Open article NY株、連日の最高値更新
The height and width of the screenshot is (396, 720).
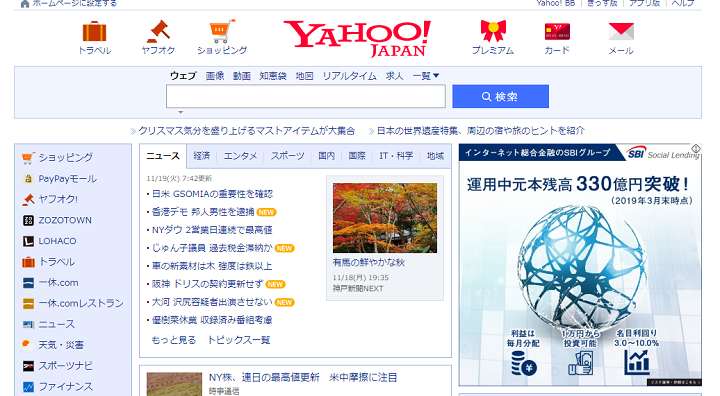[303, 378]
